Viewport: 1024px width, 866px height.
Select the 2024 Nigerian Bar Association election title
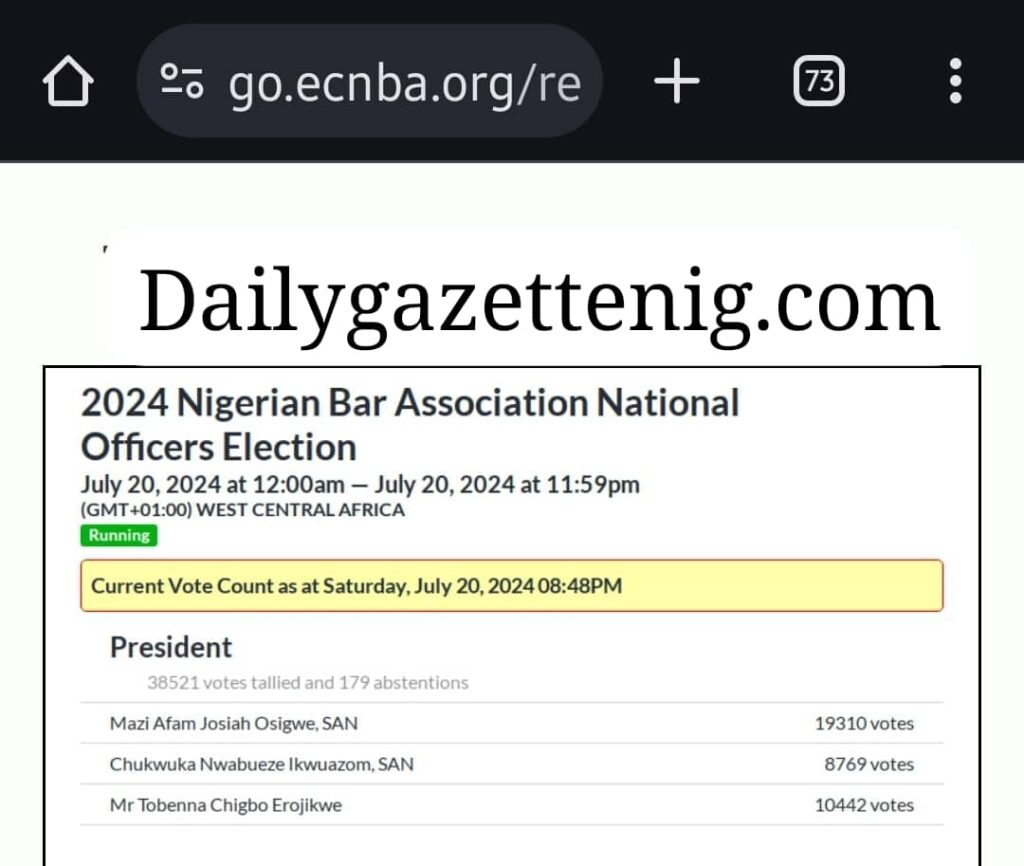coord(410,424)
